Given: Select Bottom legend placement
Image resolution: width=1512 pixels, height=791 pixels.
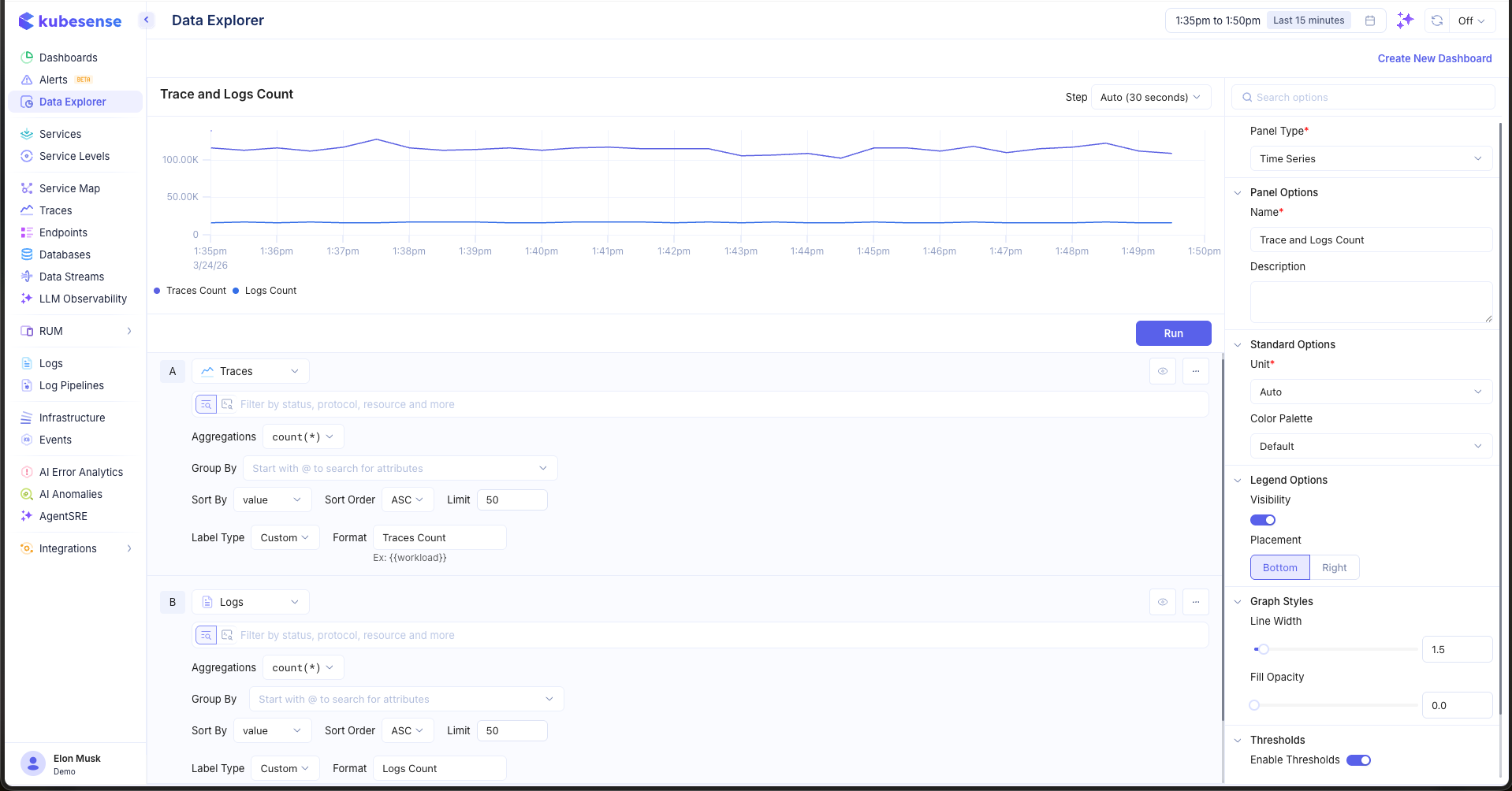Looking at the screenshot, I should pos(1280,567).
